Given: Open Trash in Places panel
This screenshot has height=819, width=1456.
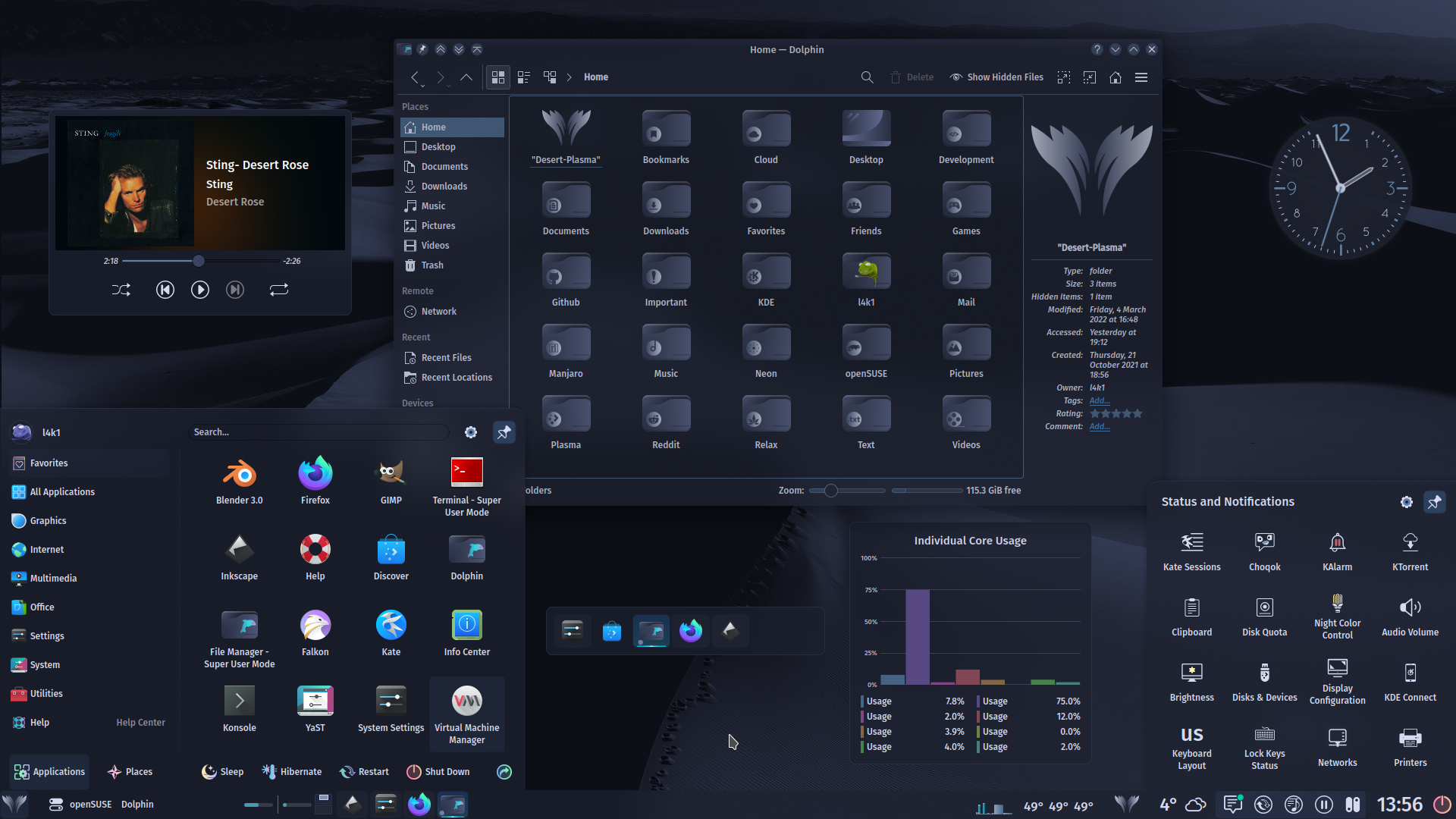Looking at the screenshot, I should click(452, 265).
